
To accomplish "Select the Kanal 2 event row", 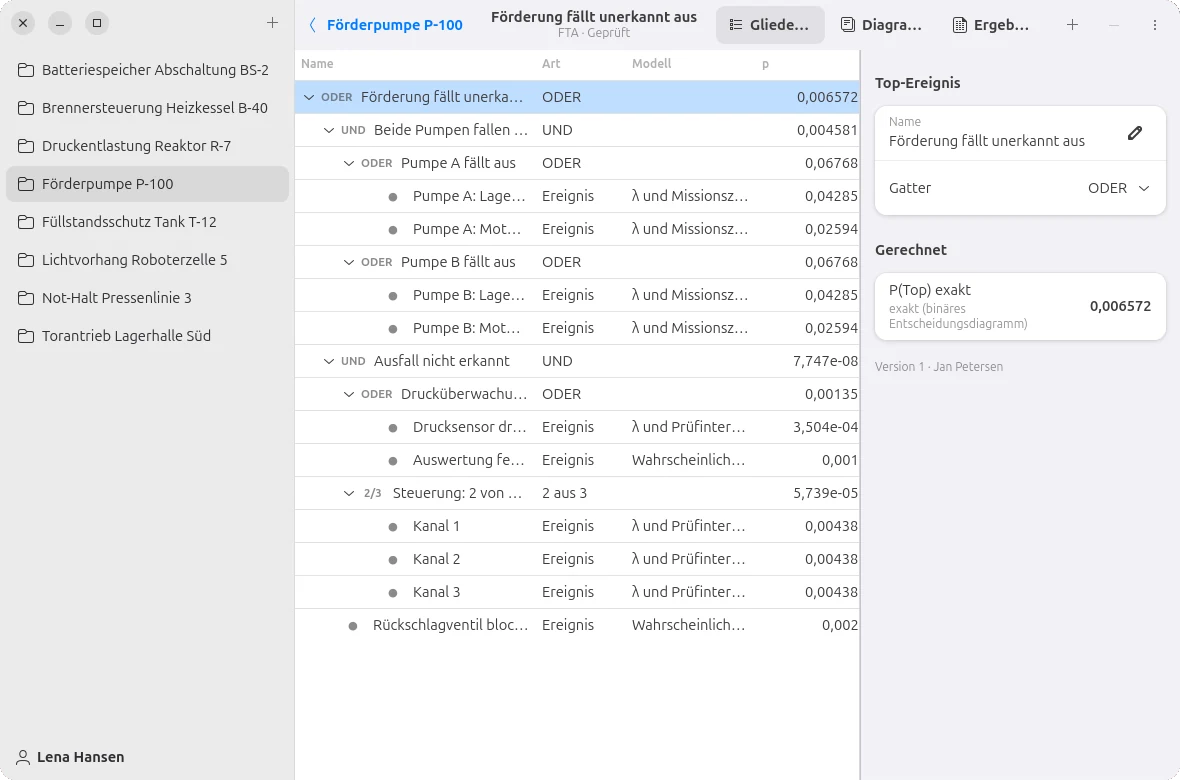I will point(576,559).
